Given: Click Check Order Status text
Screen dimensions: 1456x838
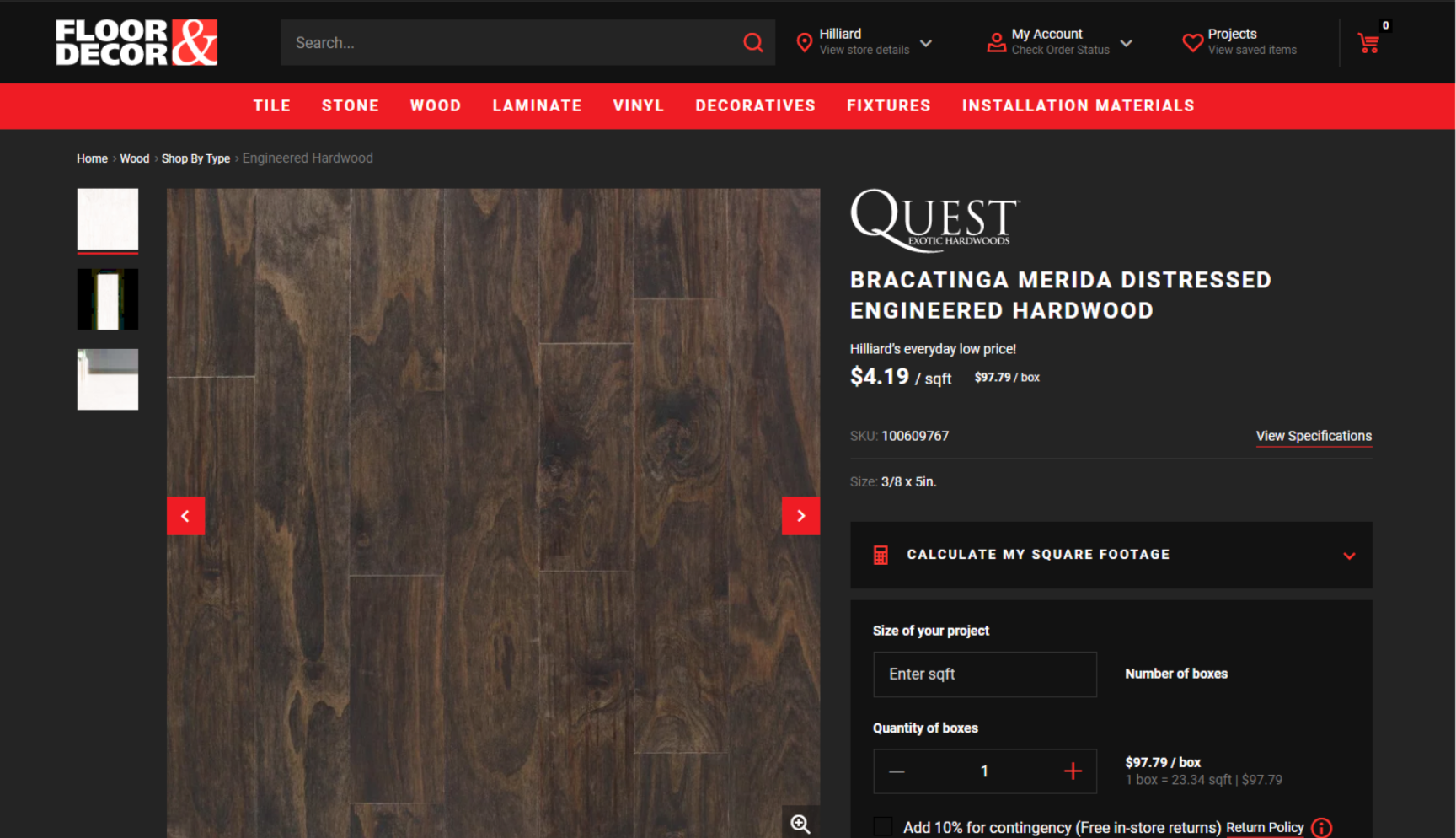Looking at the screenshot, I should (x=1060, y=50).
